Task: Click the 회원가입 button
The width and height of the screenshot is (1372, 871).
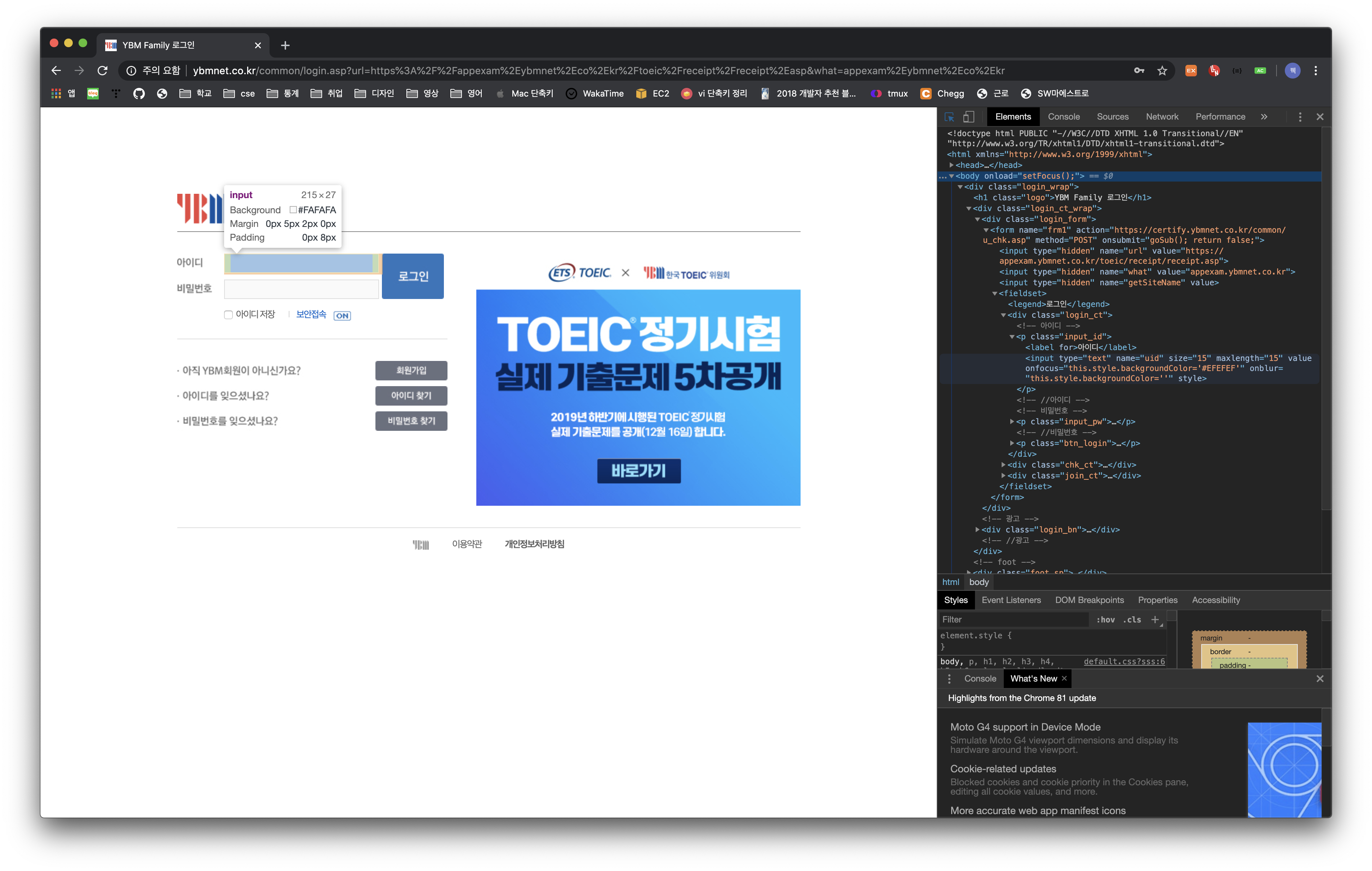Action: (411, 370)
